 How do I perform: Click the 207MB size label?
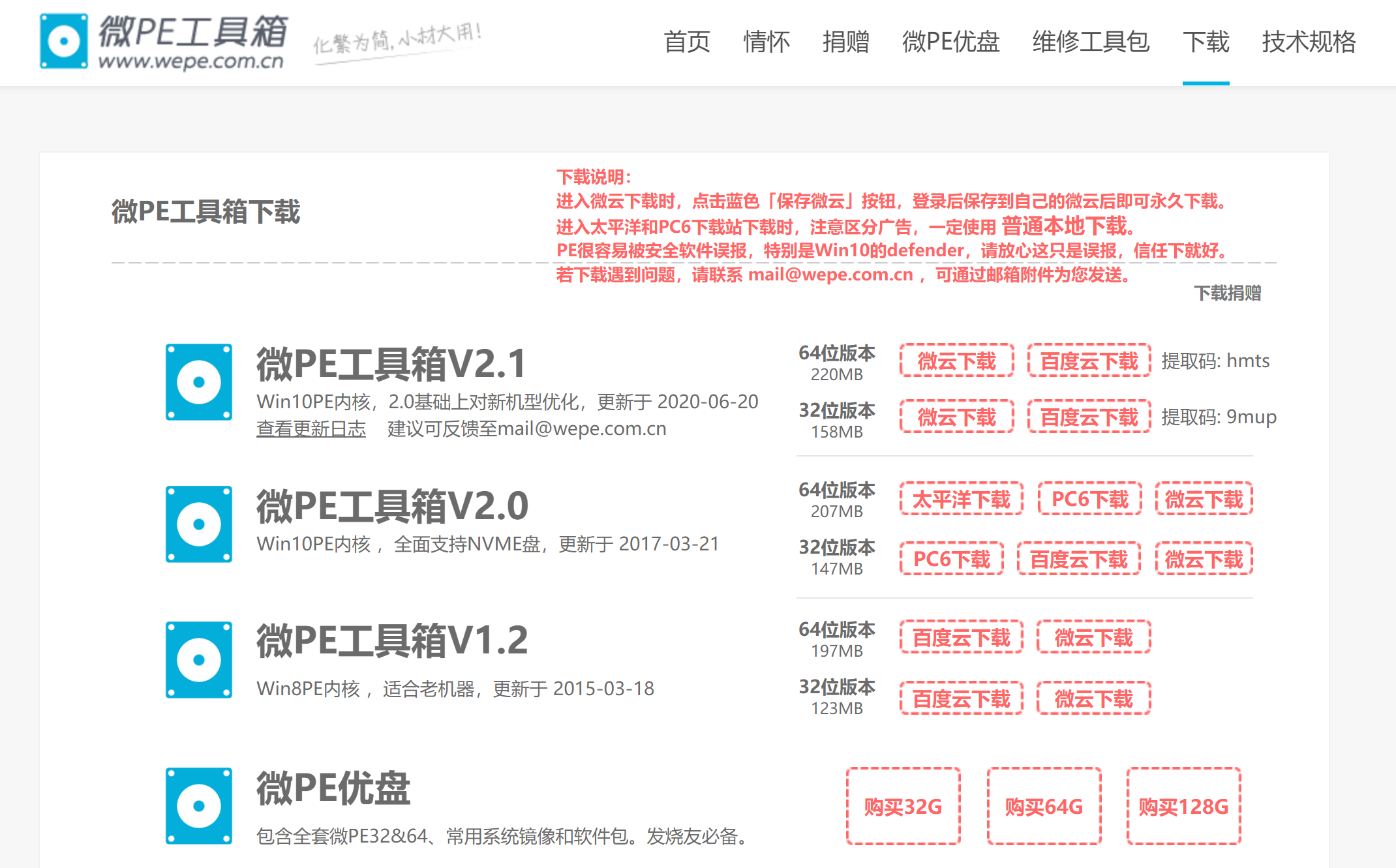[837, 511]
